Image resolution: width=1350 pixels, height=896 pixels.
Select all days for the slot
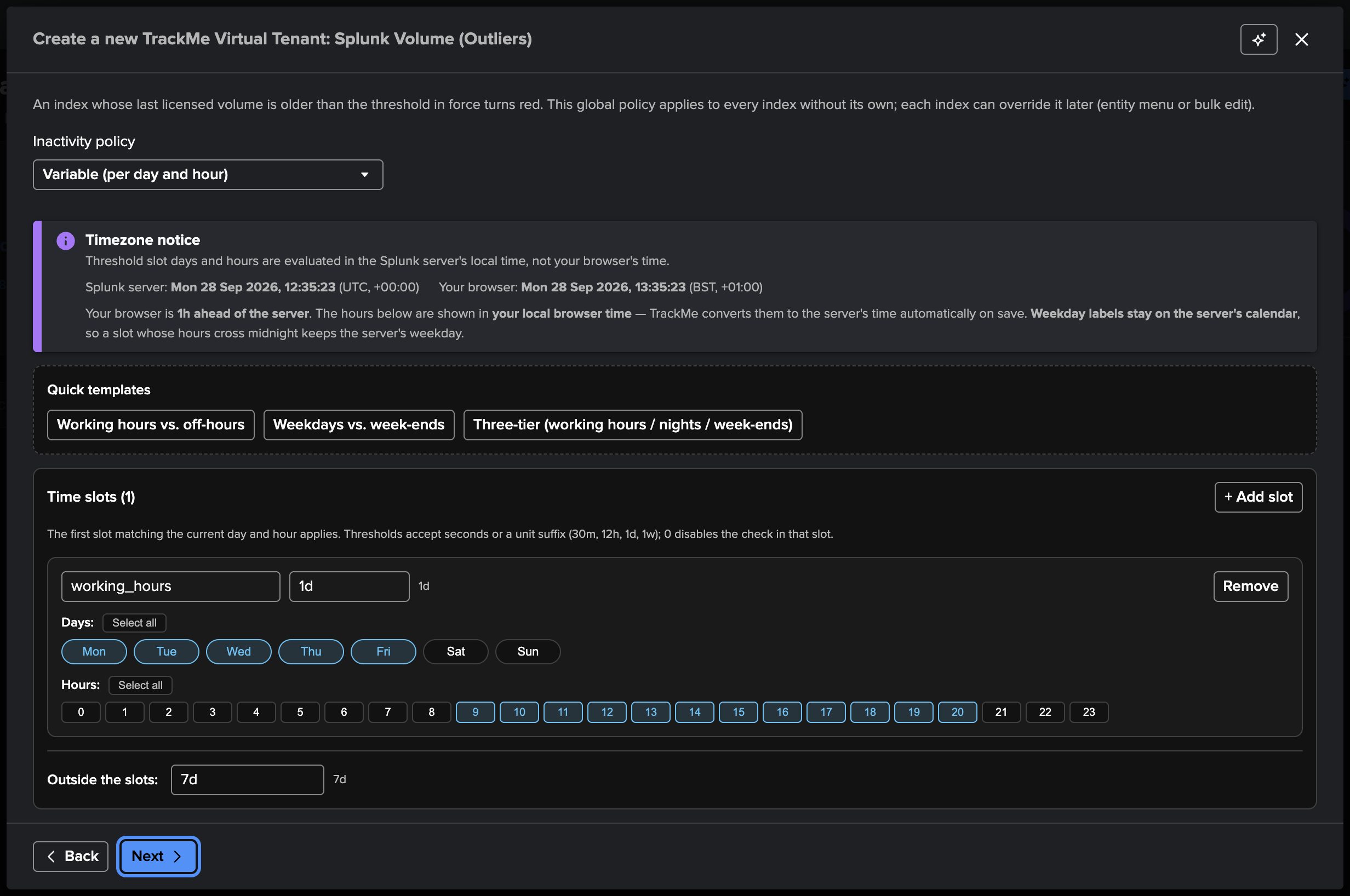click(134, 623)
